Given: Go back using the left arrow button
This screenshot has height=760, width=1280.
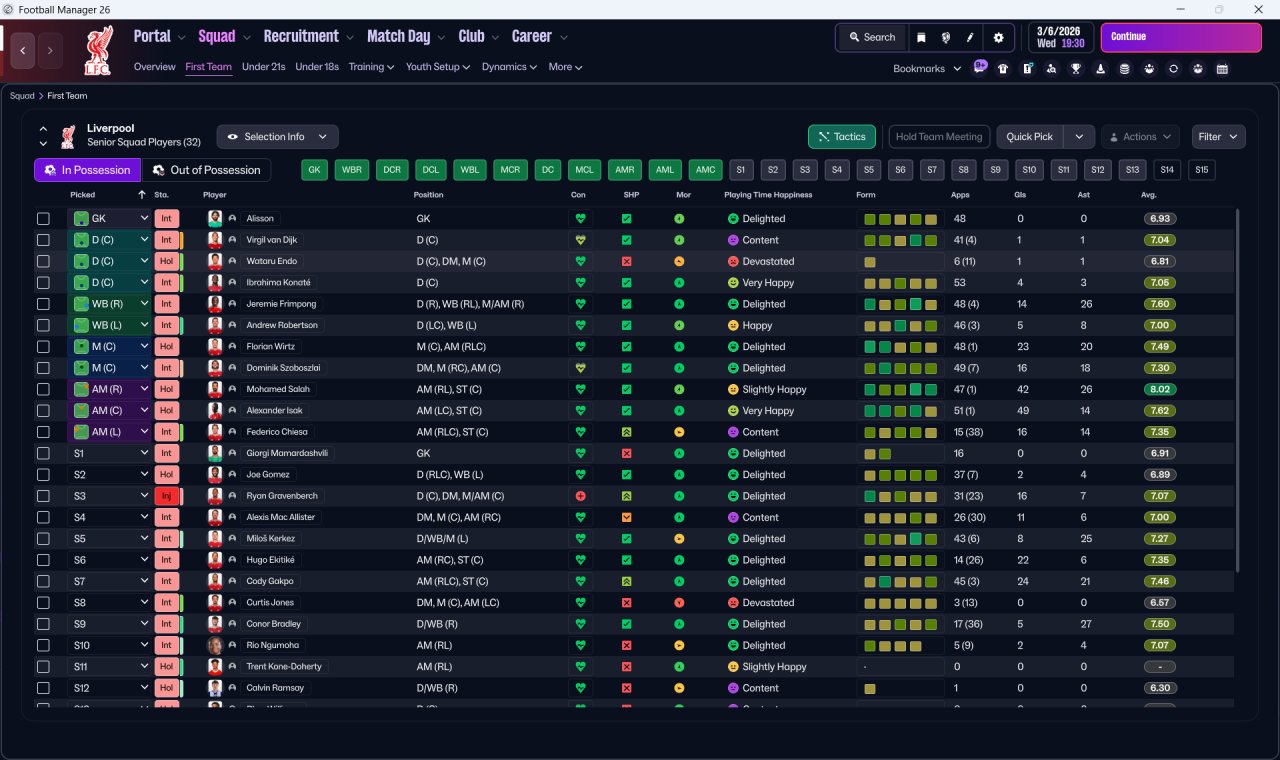Looking at the screenshot, I should [24, 49].
